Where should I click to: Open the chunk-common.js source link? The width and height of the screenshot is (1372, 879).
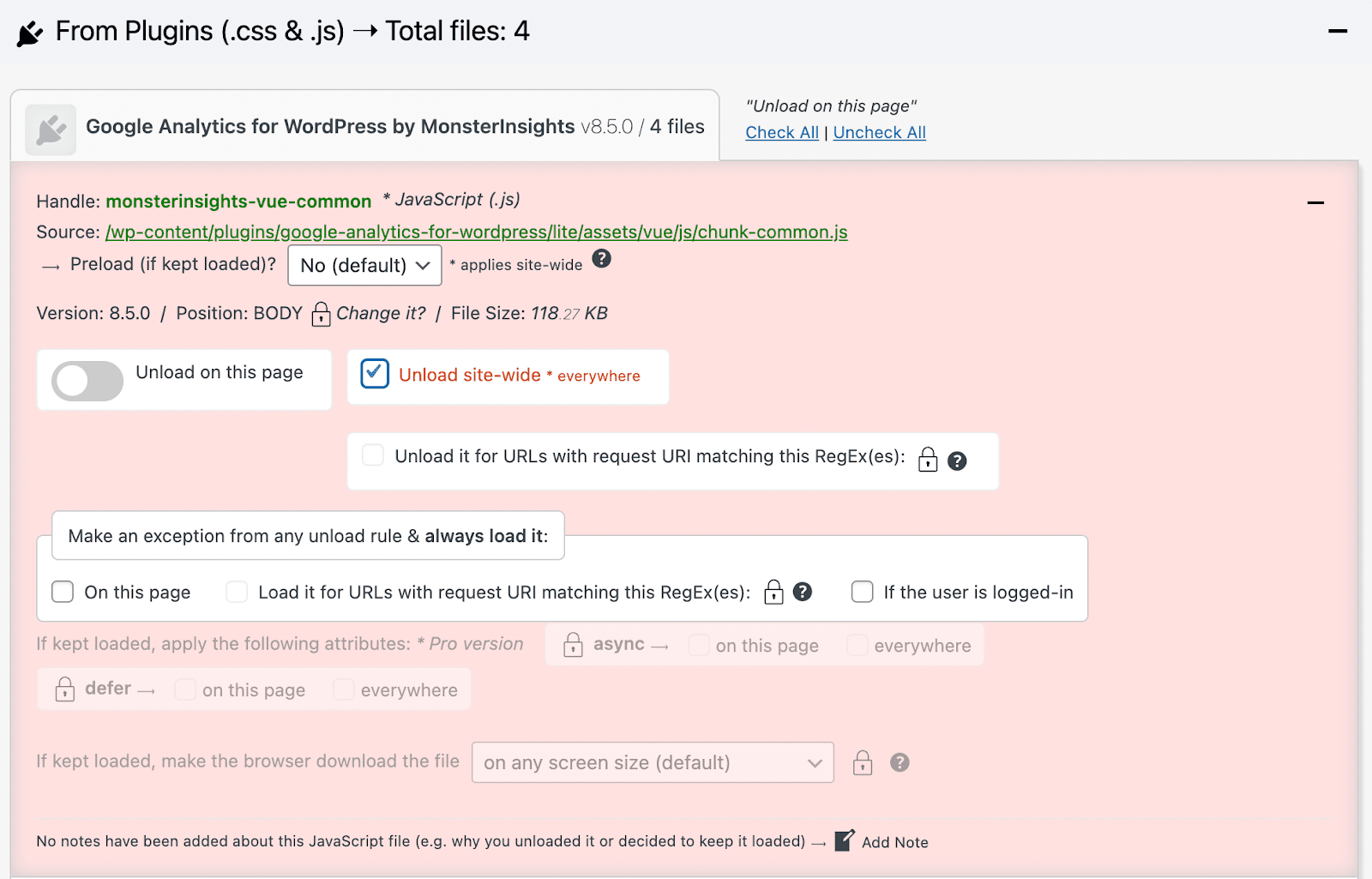(x=477, y=232)
